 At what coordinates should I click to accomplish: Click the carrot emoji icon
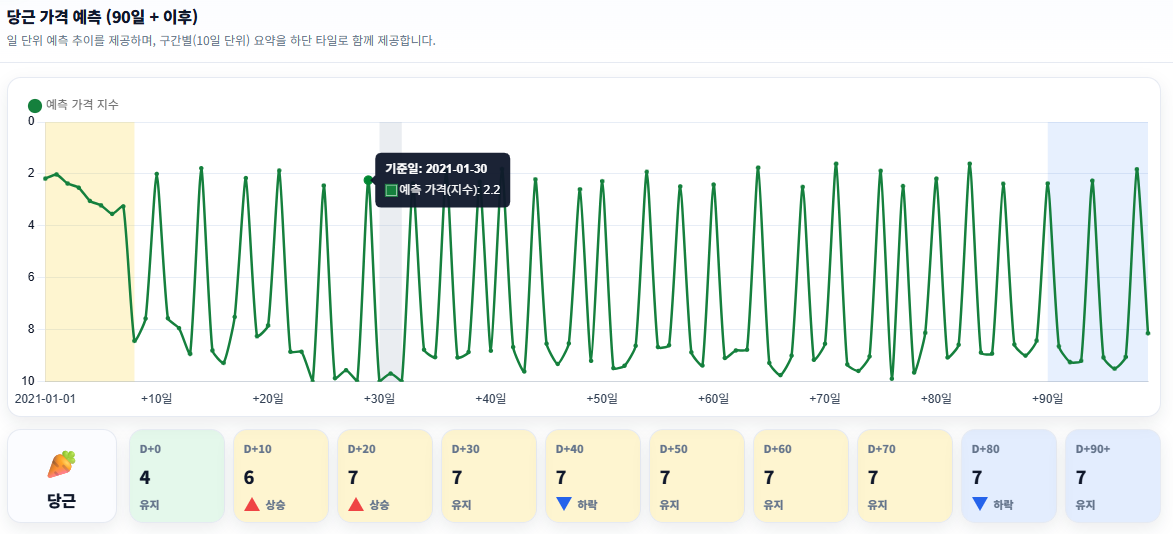point(62,464)
